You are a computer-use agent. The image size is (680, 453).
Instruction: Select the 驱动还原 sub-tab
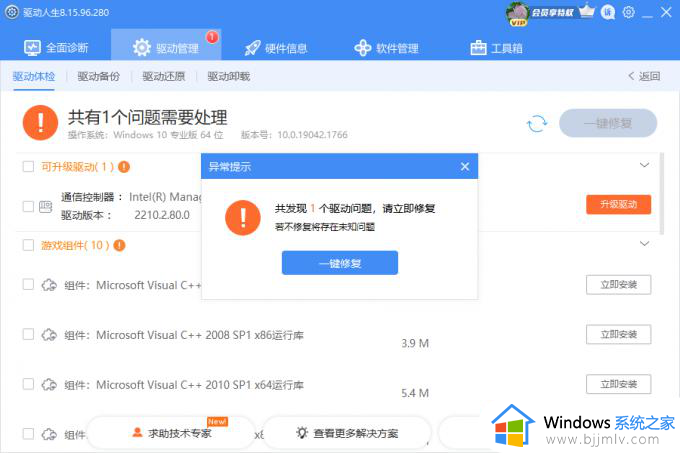(x=163, y=77)
